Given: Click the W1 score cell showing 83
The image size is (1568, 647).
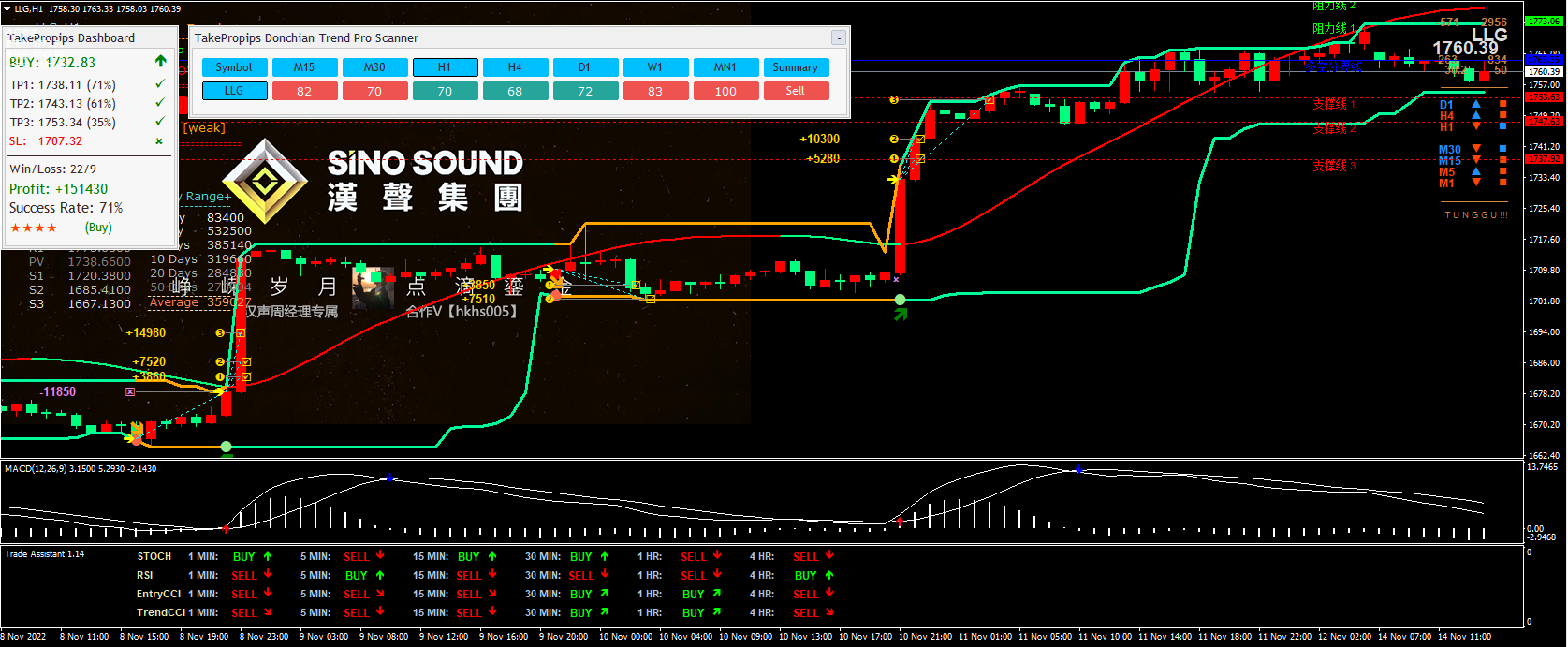Looking at the screenshot, I should point(655,91).
